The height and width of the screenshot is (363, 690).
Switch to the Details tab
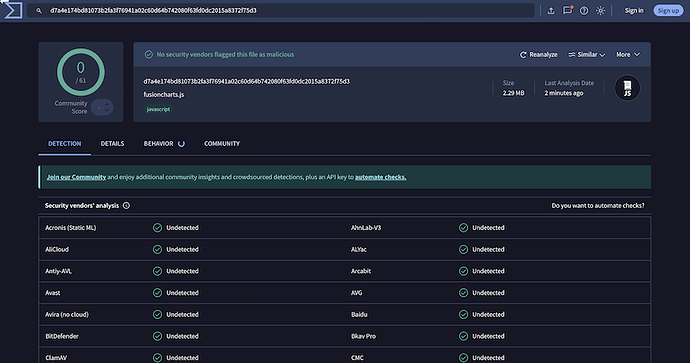point(112,143)
